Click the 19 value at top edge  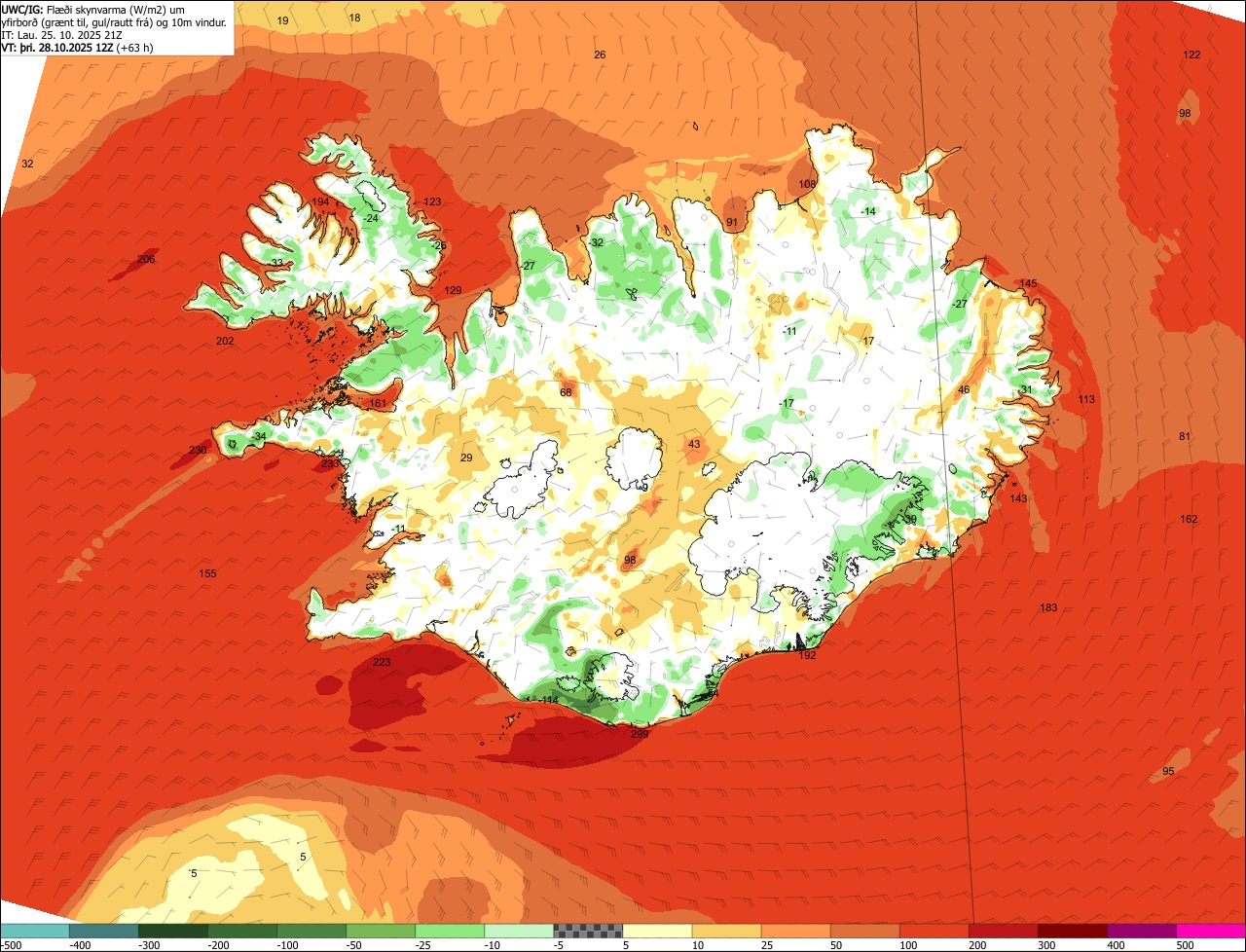coord(282,20)
